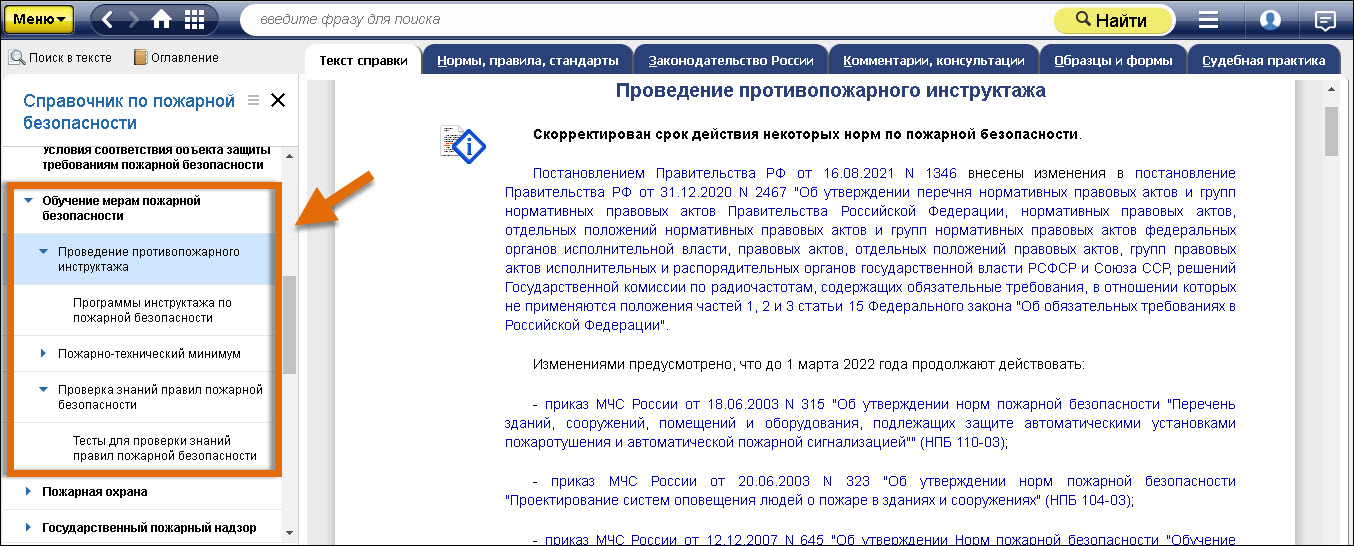Open the Судебная практика tab
This screenshot has width=1354, height=546.
coord(1264,61)
